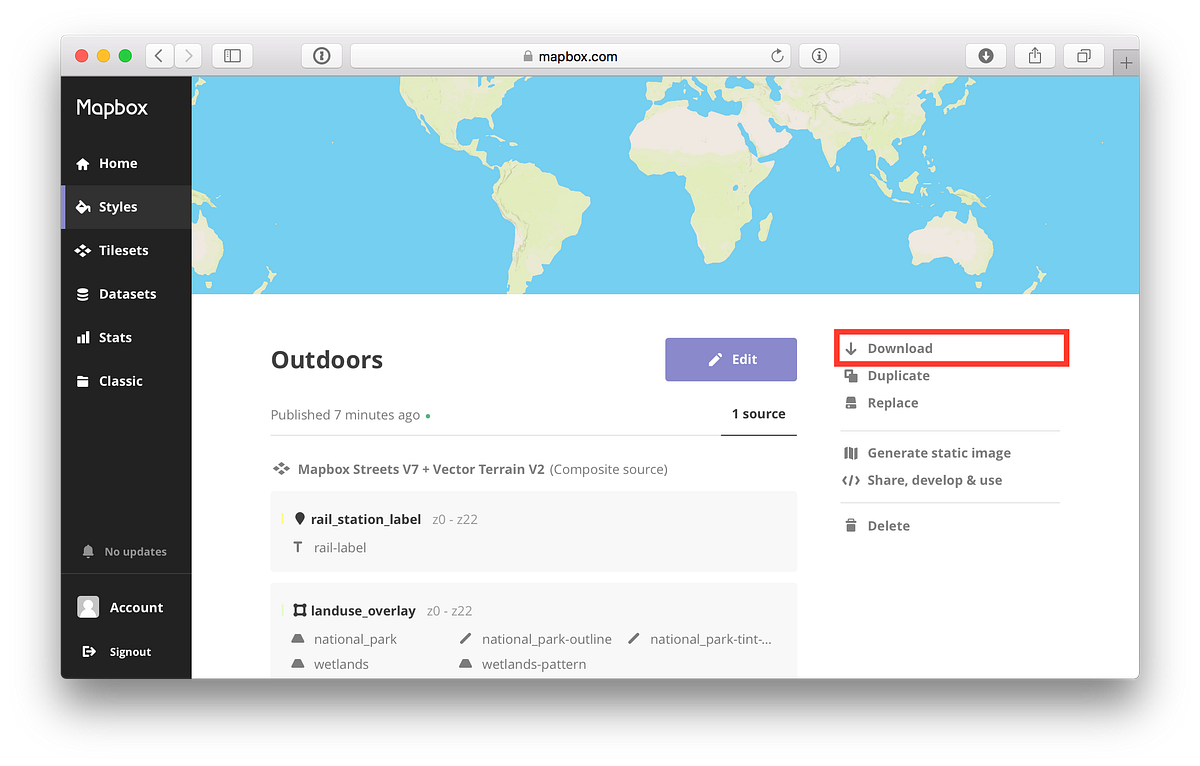The height and width of the screenshot is (766, 1200).
Task: Open the Account profile icon
Action: [90, 607]
